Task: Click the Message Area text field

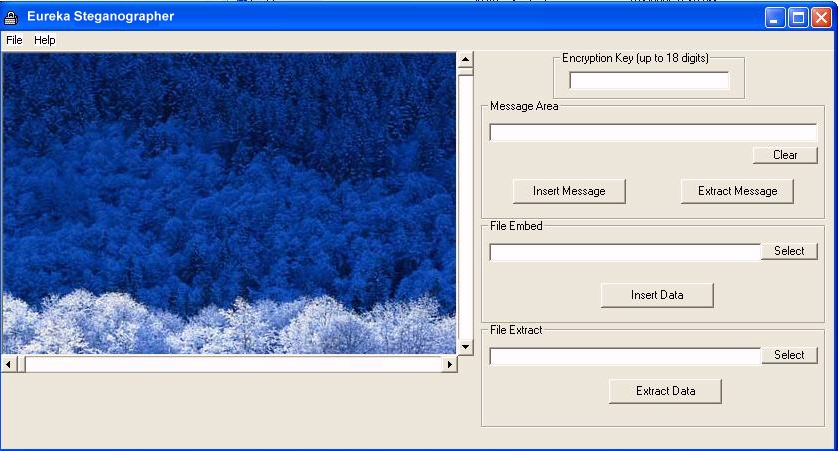Action: [x=653, y=133]
